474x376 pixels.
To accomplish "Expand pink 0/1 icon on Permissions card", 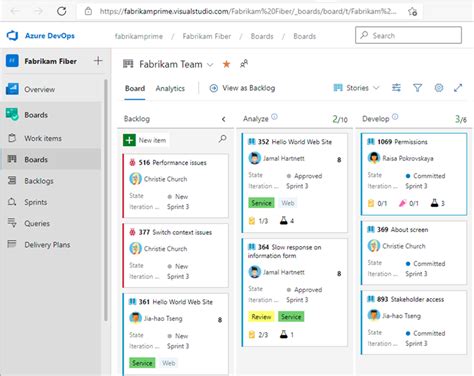I will 409,203.
